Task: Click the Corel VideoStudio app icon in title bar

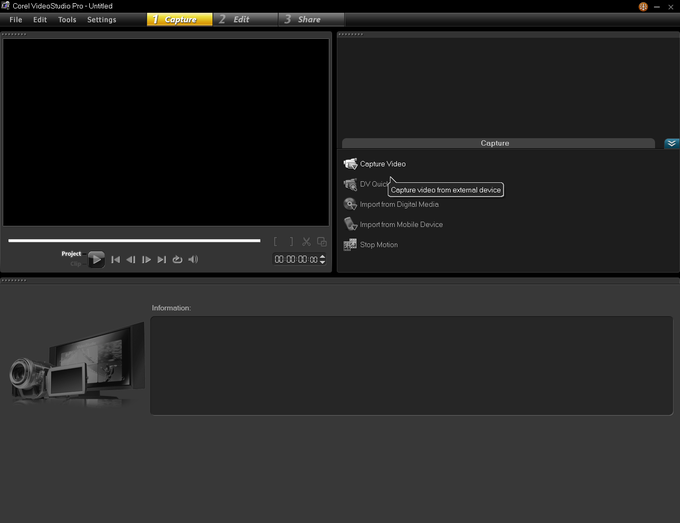Action: point(5,6)
